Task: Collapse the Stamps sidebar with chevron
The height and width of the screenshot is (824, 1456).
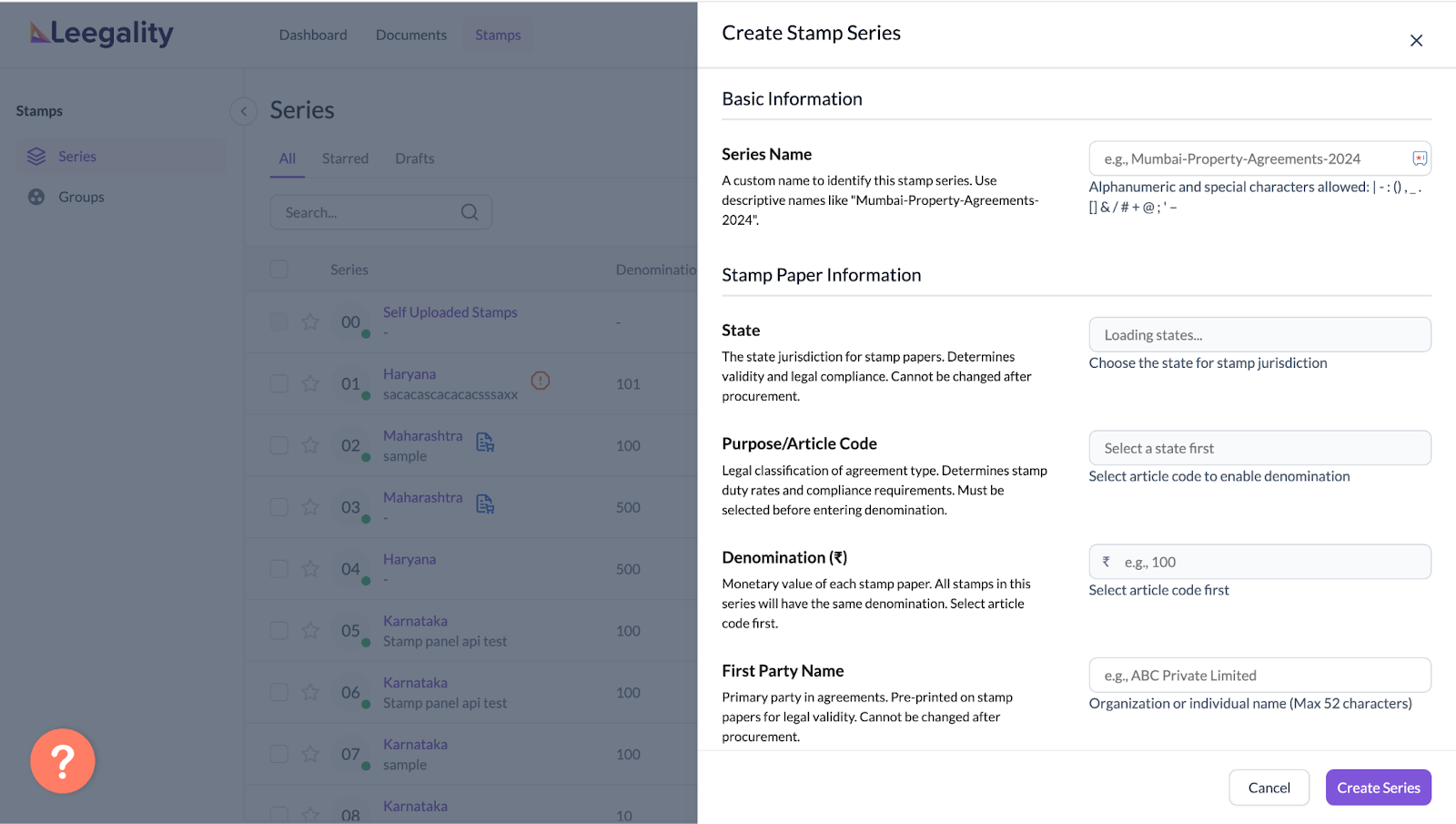Action: (243, 111)
